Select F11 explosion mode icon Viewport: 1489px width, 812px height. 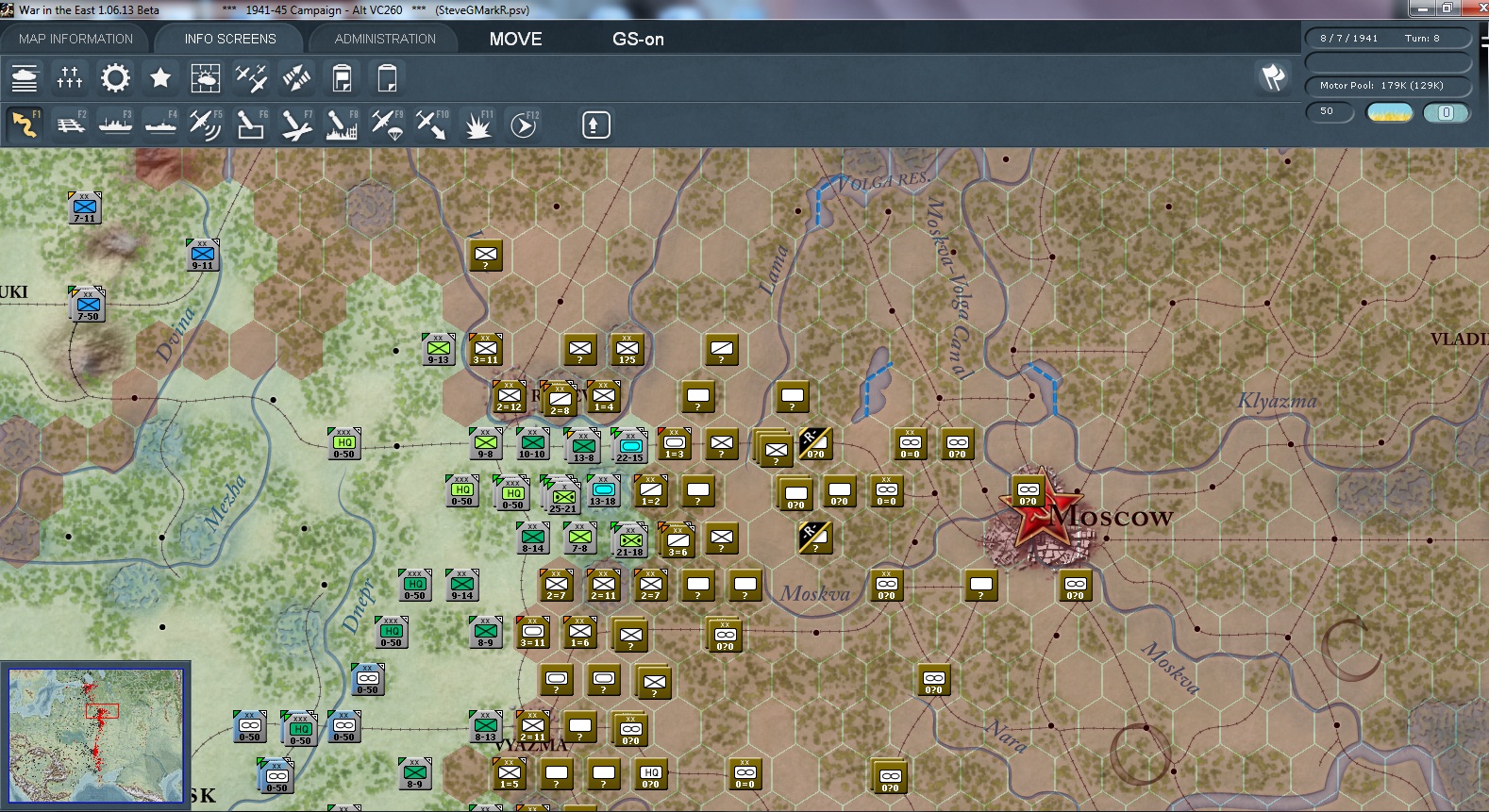[477, 124]
